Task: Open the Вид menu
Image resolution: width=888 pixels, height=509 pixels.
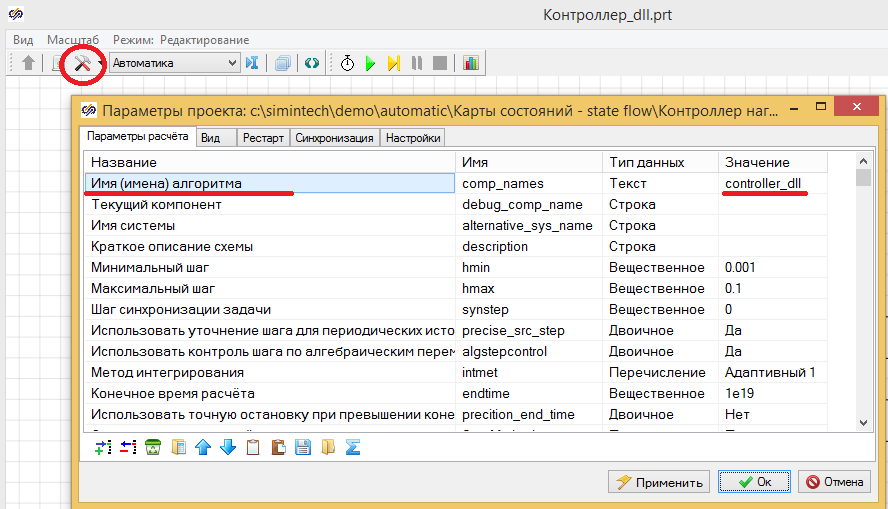Action: (23, 40)
